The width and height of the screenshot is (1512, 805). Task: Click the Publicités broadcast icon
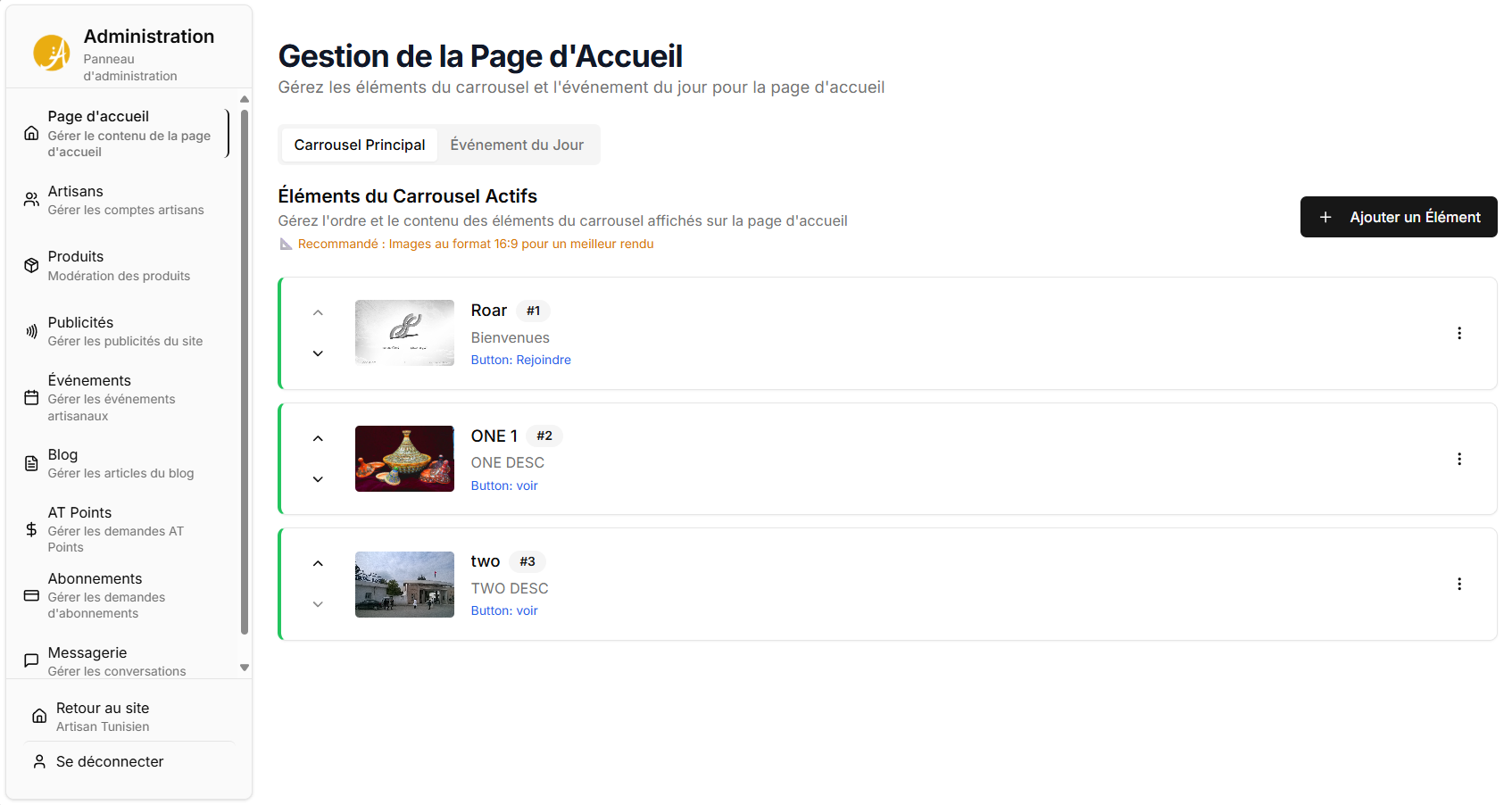(31, 331)
